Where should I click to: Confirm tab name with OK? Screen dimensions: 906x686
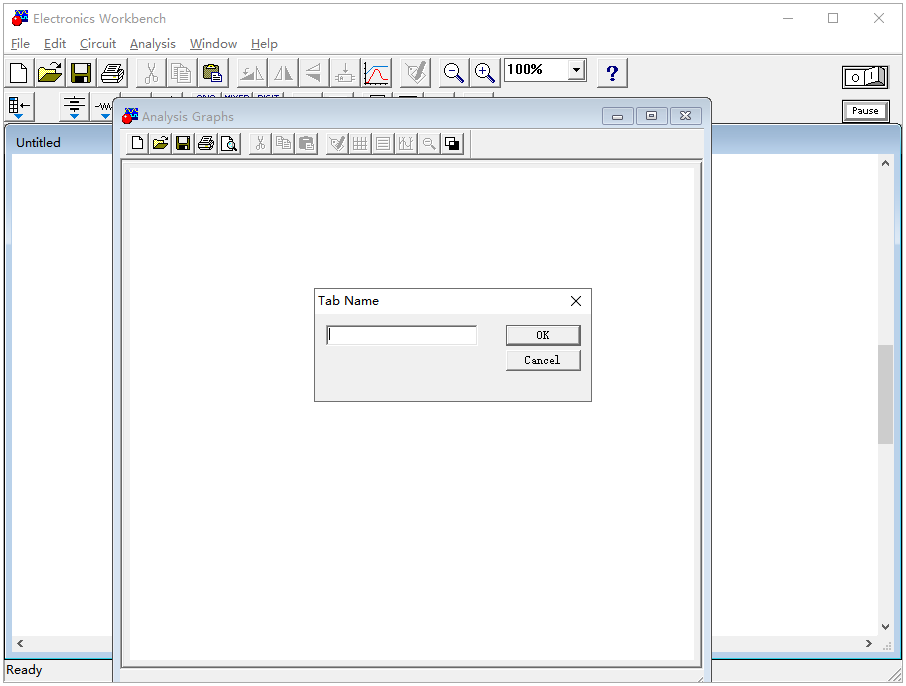[x=543, y=335]
